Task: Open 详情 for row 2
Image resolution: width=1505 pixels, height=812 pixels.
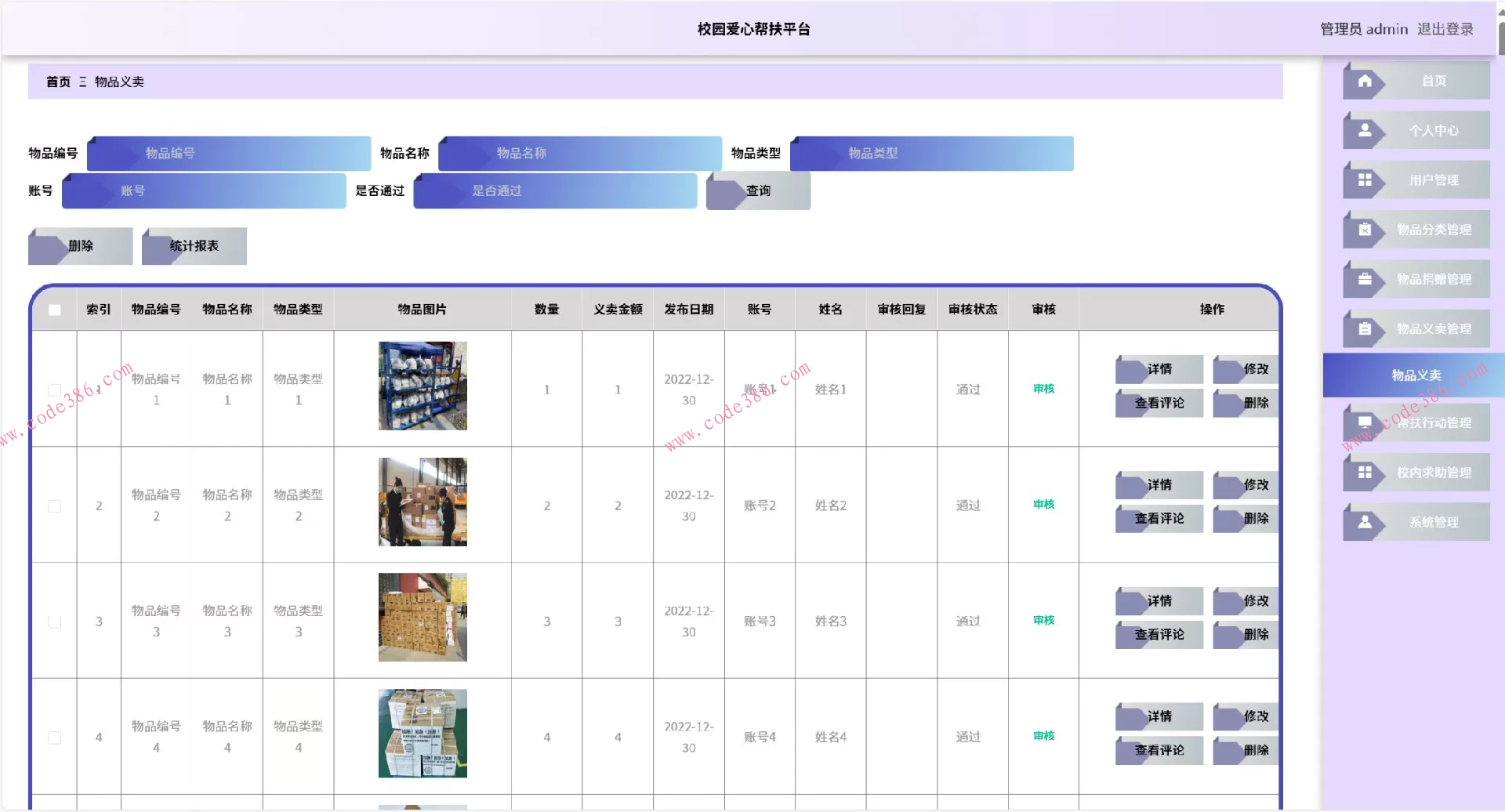Action: point(1159,485)
